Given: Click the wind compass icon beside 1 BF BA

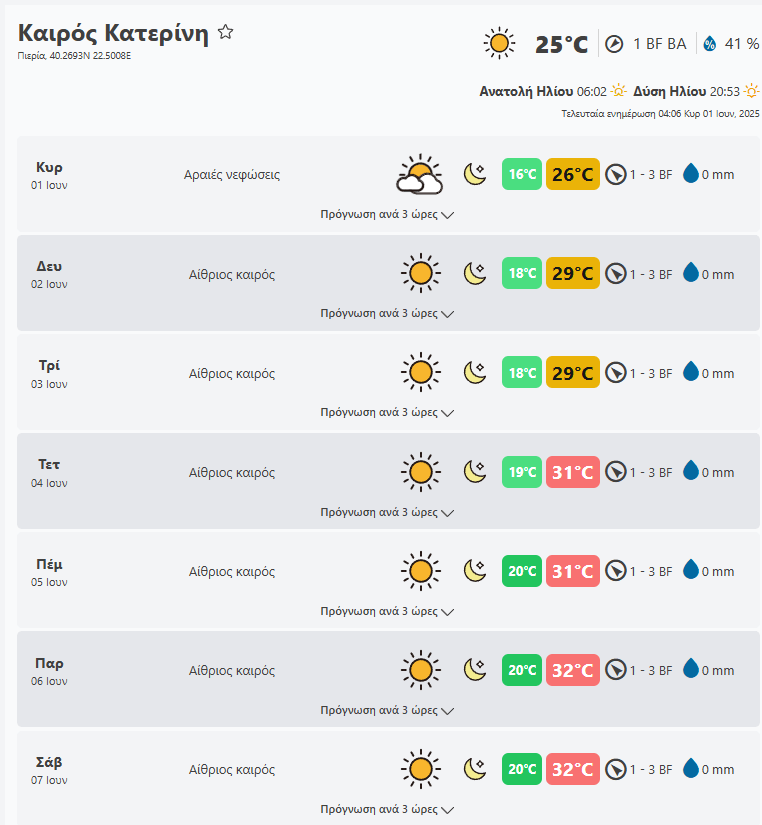Looking at the screenshot, I should click(615, 44).
